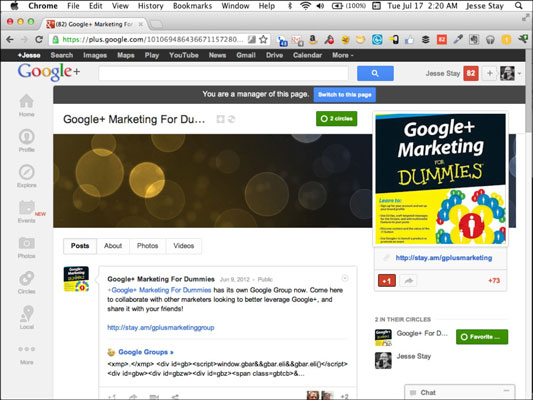Screen dimensions: 533x400
Task: Open the Home sidebar icon
Action: (27, 102)
